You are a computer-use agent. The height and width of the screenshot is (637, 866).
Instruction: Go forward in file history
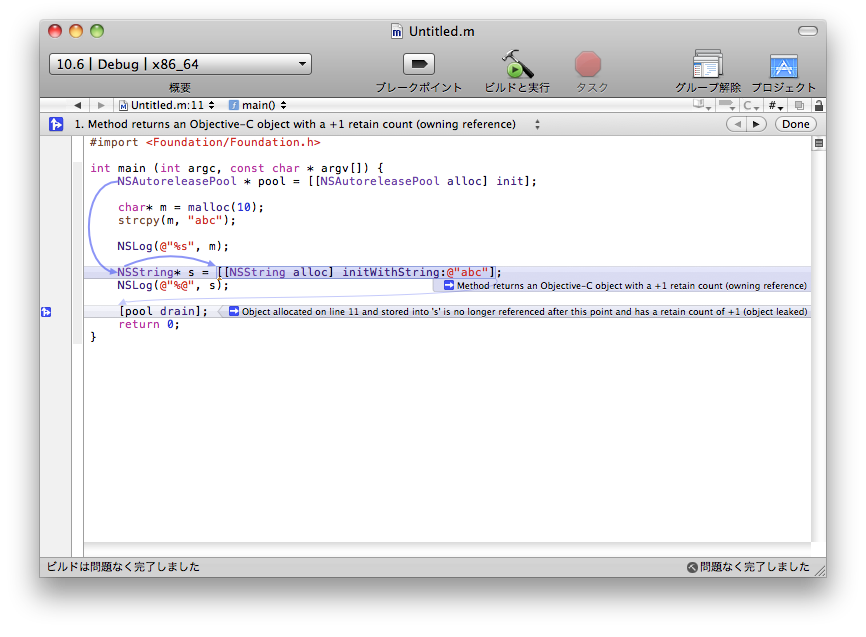101,105
